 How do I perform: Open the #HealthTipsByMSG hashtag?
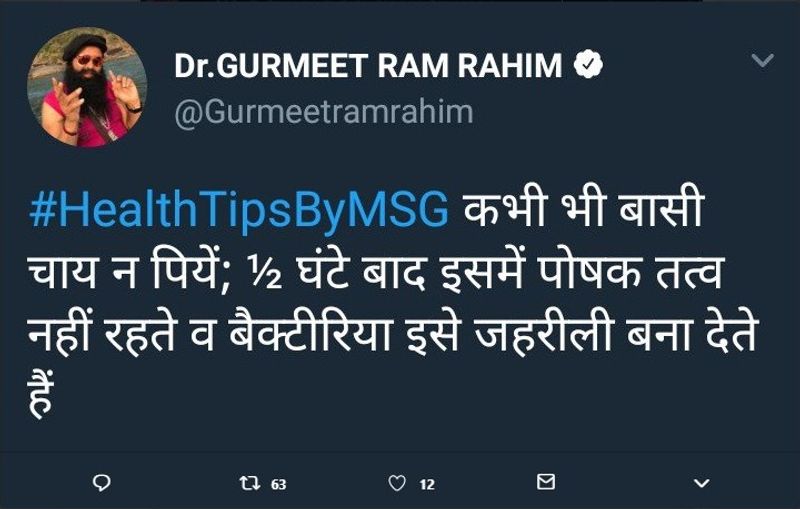coord(239,211)
